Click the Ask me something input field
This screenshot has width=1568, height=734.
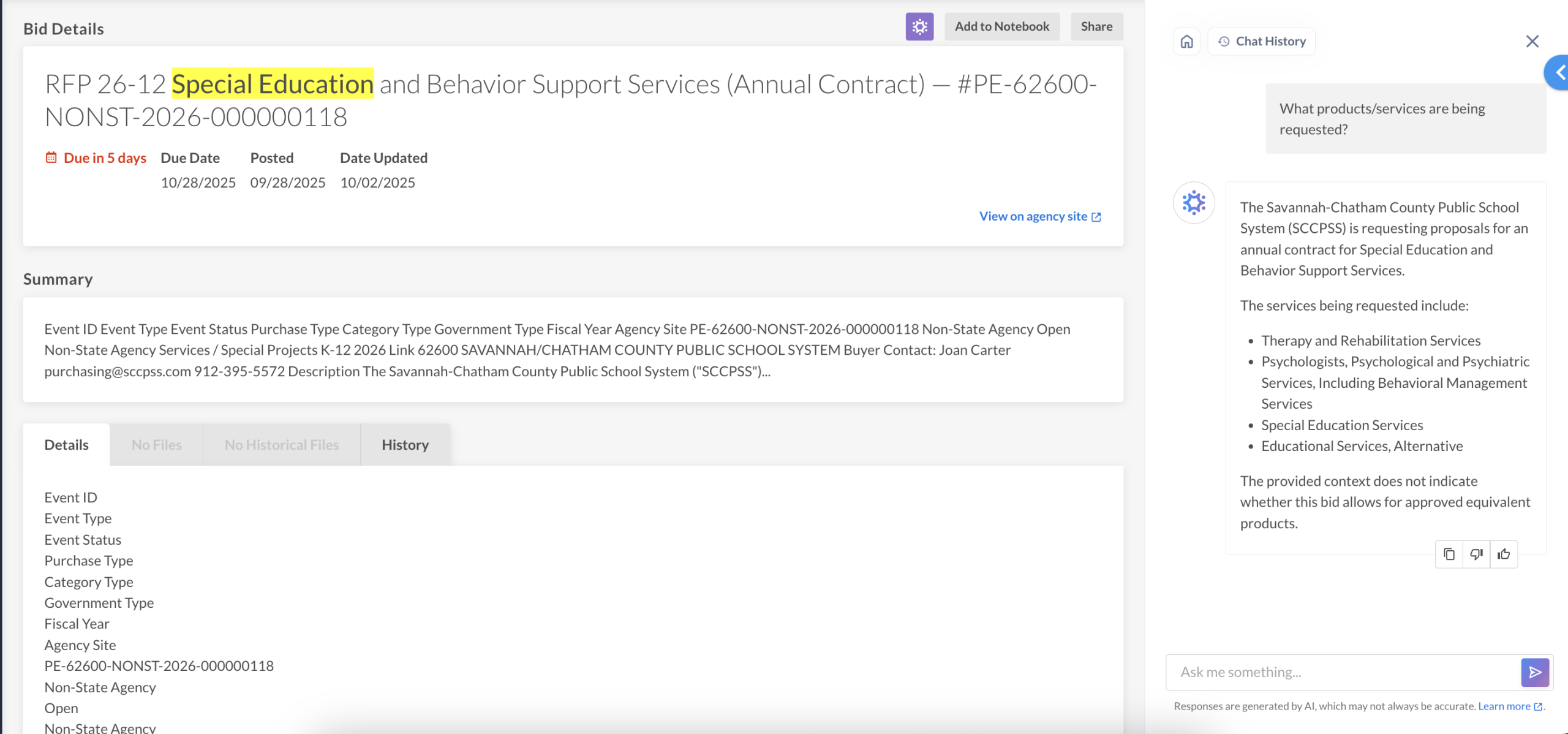[x=1341, y=672]
